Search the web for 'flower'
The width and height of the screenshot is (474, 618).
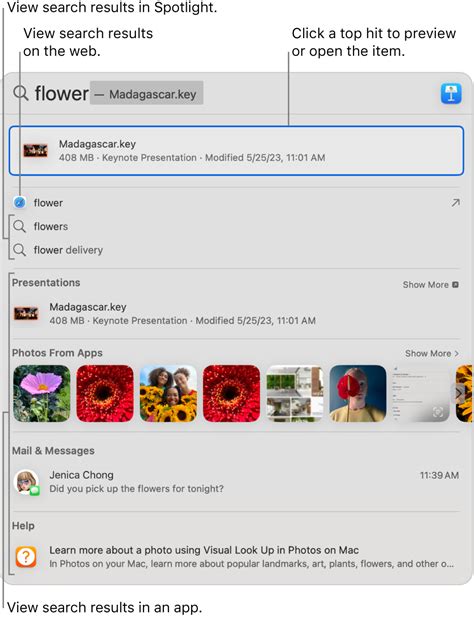coord(236,203)
